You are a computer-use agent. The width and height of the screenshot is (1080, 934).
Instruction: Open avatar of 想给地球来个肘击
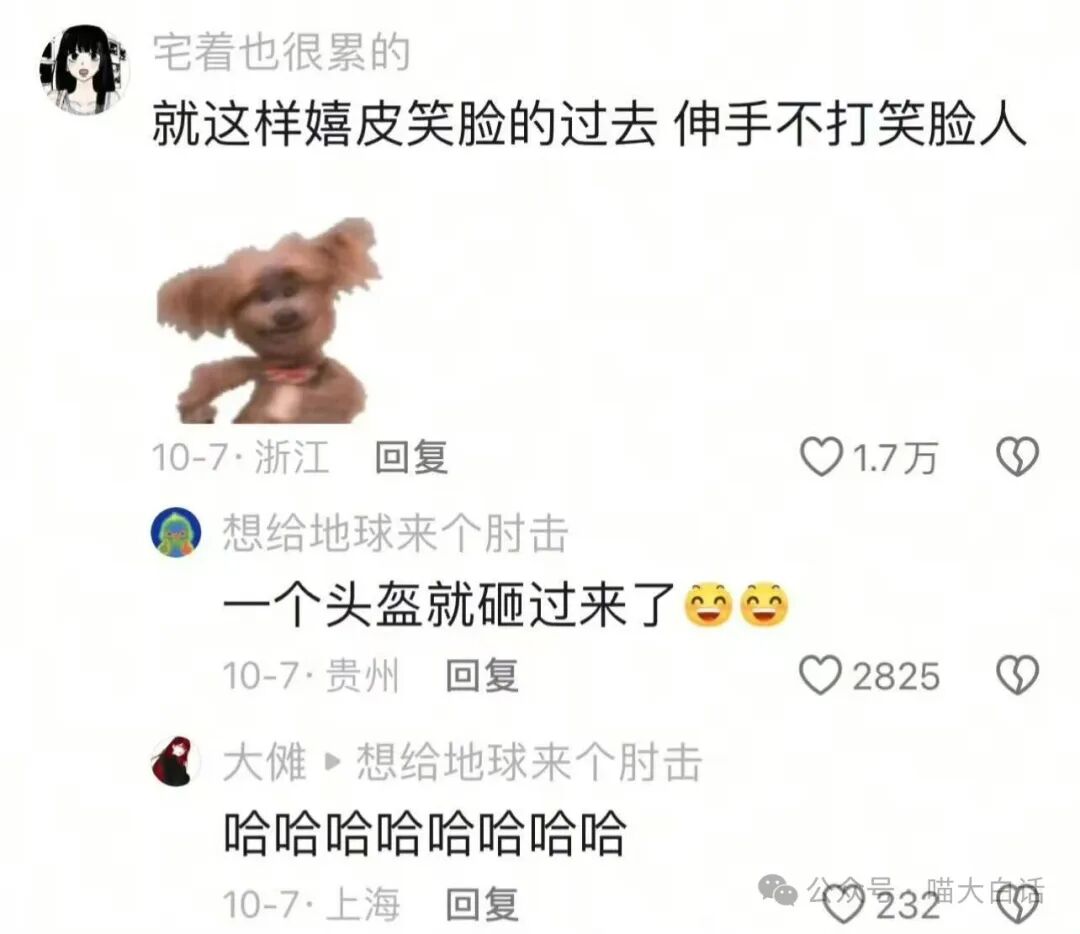click(176, 532)
